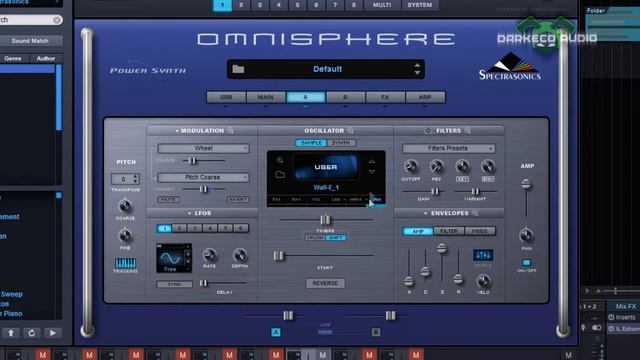Click the browser refresh arrow icon
640x360 pixels.
(31, 333)
